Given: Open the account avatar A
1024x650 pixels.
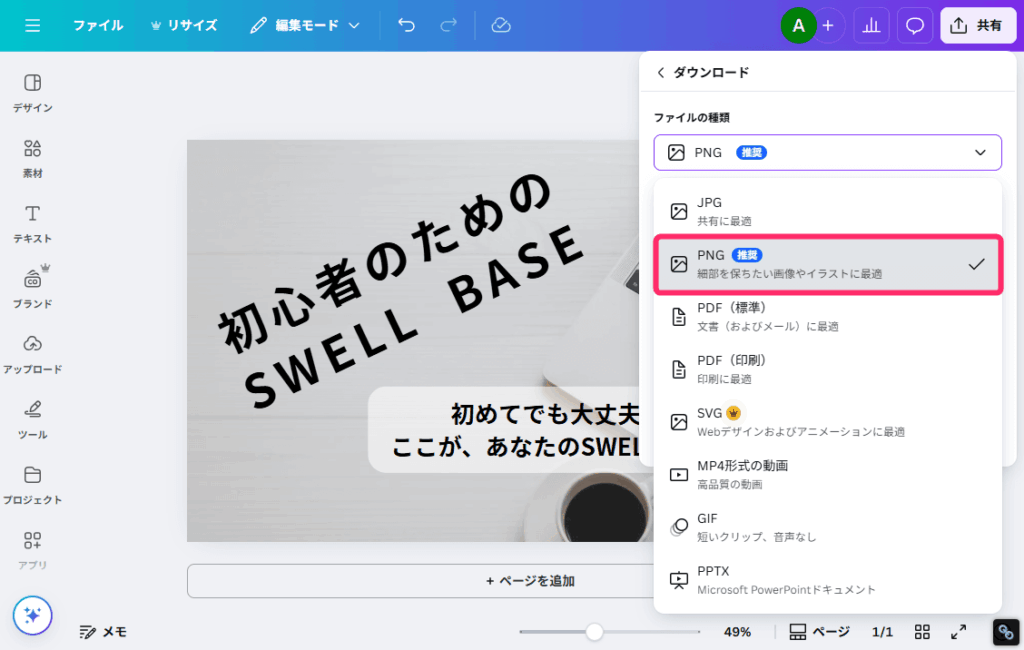Looking at the screenshot, I should (x=798, y=26).
